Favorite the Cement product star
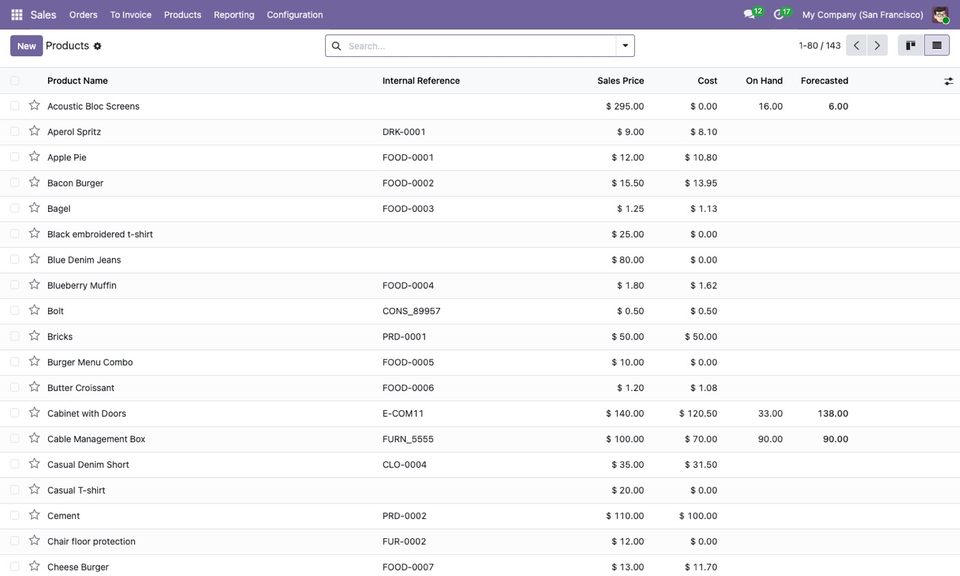This screenshot has height=576, width=960. click(x=34, y=515)
